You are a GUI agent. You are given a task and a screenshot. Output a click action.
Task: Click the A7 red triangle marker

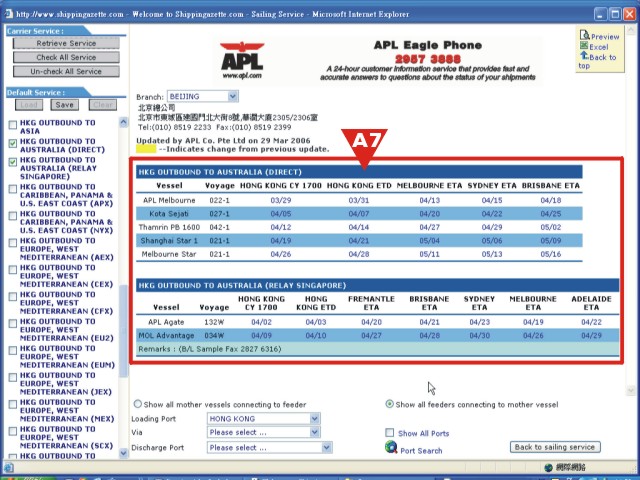click(367, 145)
